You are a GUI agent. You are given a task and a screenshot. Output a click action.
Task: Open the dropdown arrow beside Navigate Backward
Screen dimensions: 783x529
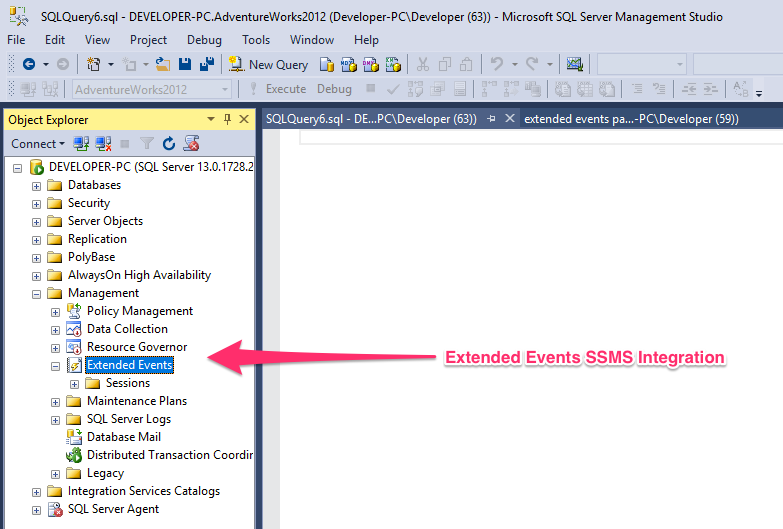45,64
